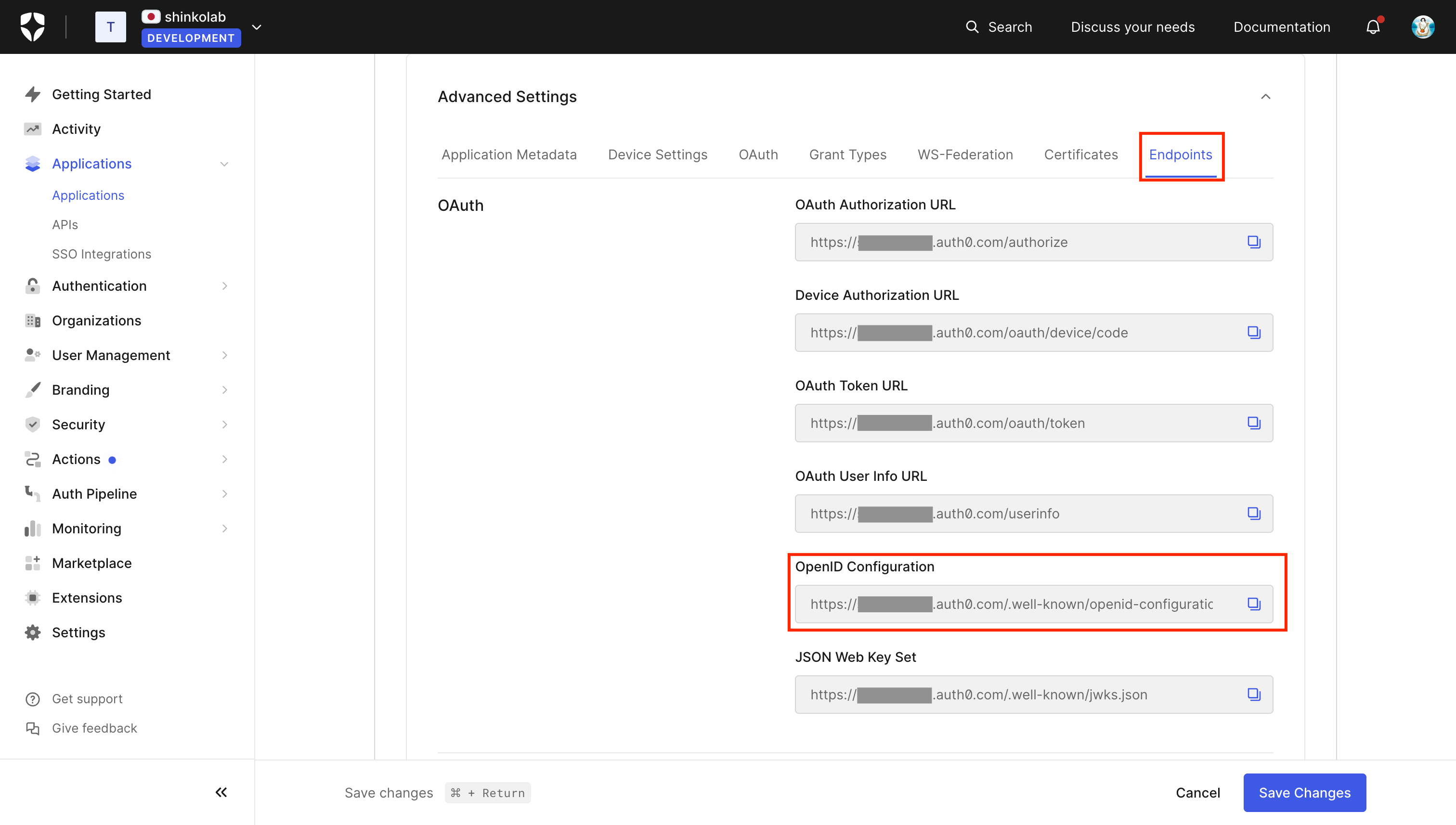This screenshot has height=825, width=1456.
Task: Switch to the Grant Types tab
Action: 847,154
